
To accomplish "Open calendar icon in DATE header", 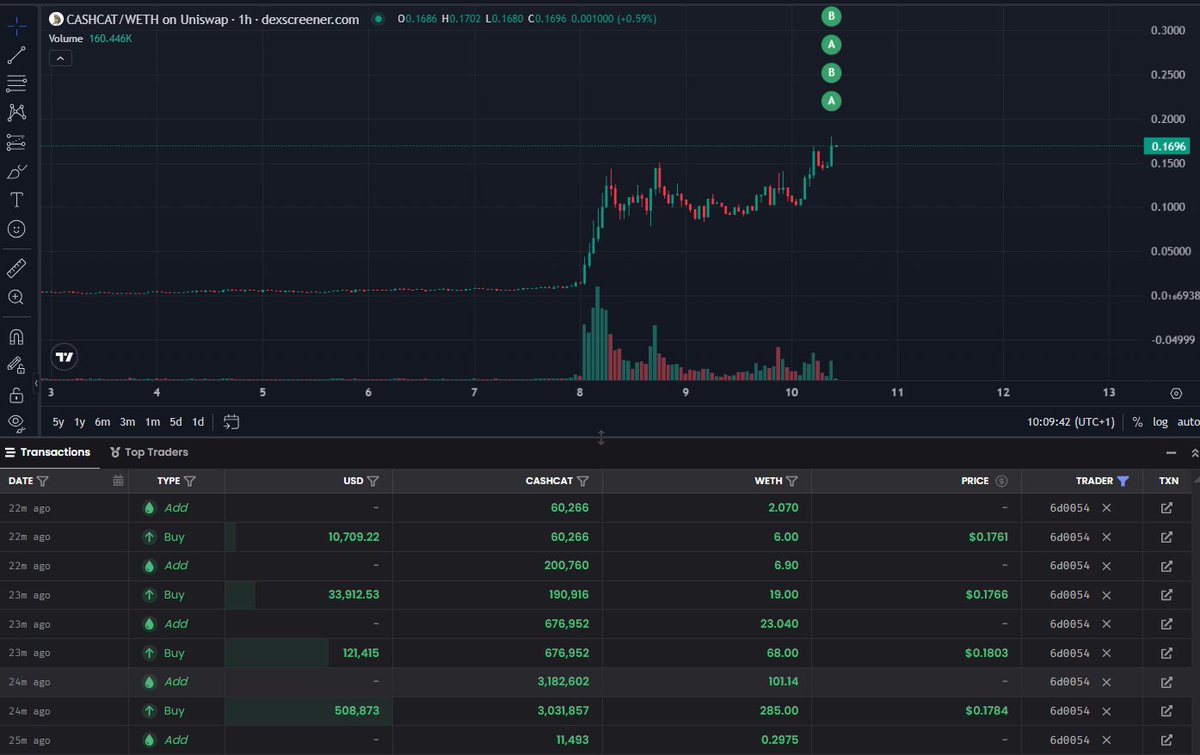I will tap(118, 481).
